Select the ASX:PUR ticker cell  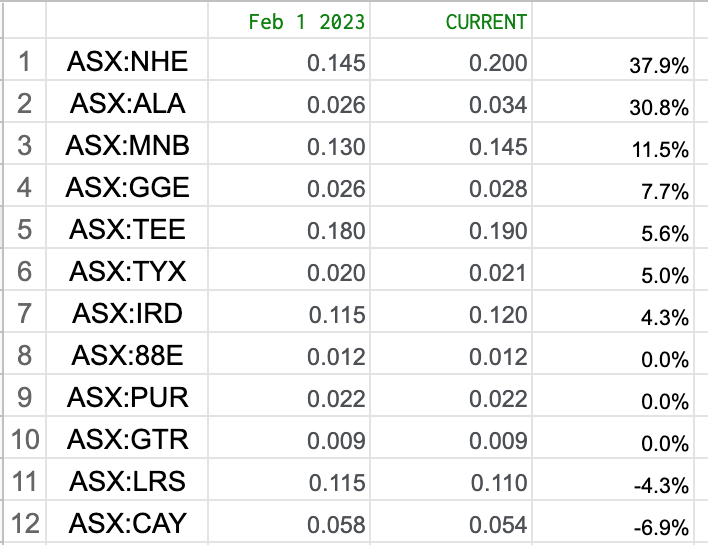pyautogui.click(x=127, y=396)
